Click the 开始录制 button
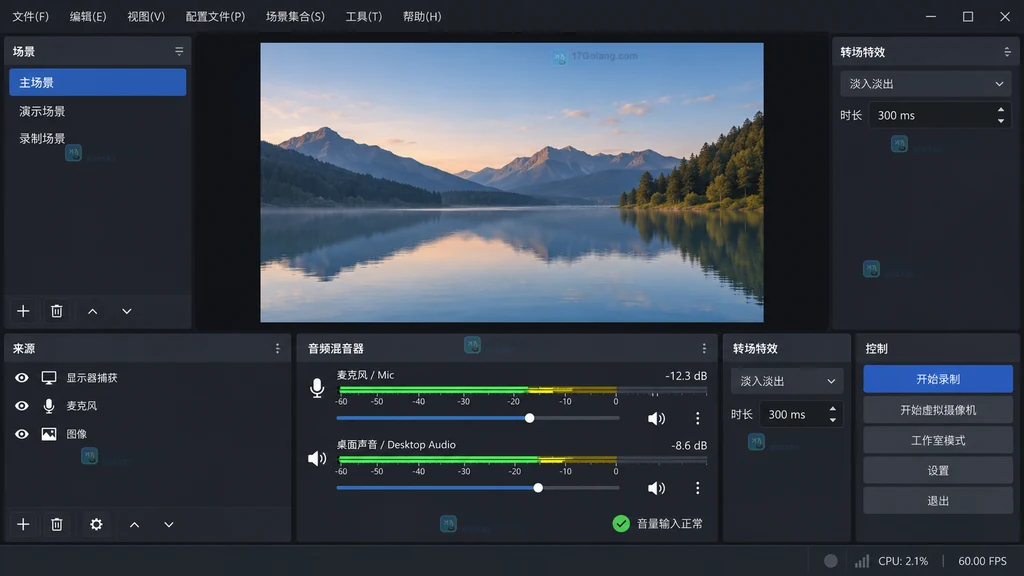The width and height of the screenshot is (1024, 576). coord(938,379)
